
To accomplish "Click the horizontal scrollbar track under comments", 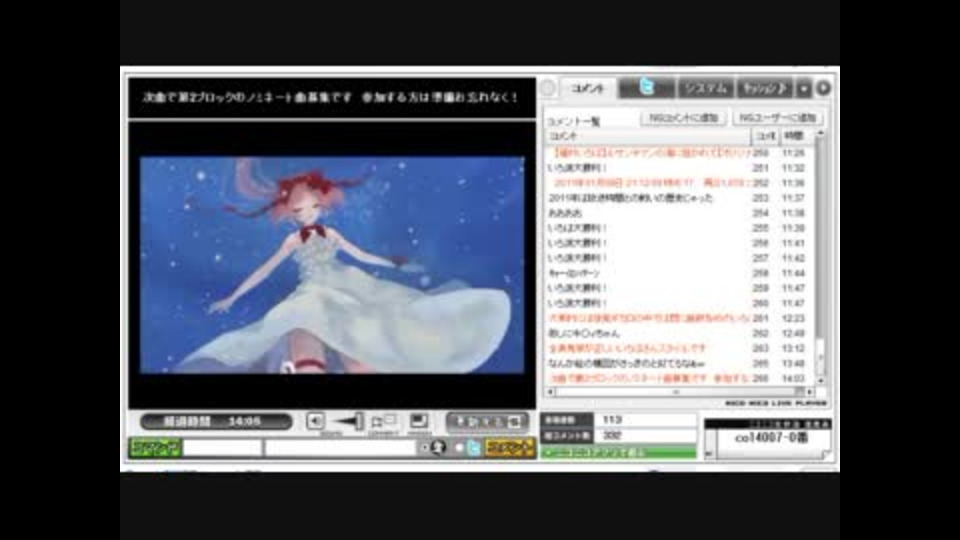I will (680, 392).
